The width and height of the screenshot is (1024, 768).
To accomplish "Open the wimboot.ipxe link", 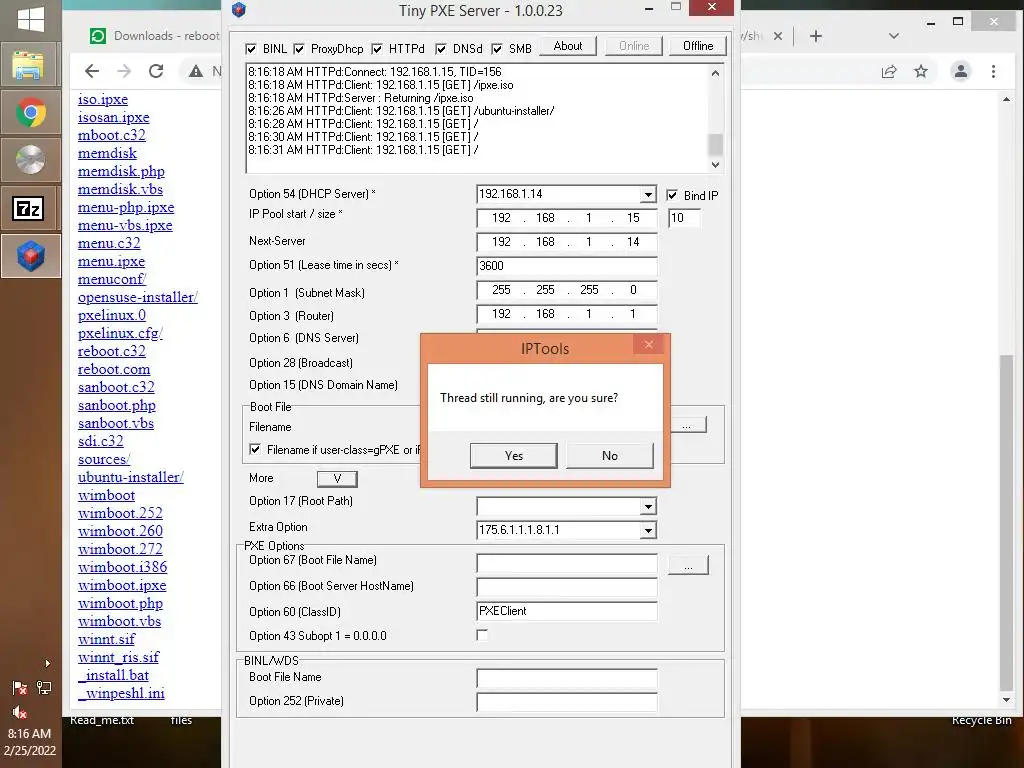I will [122, 586].
